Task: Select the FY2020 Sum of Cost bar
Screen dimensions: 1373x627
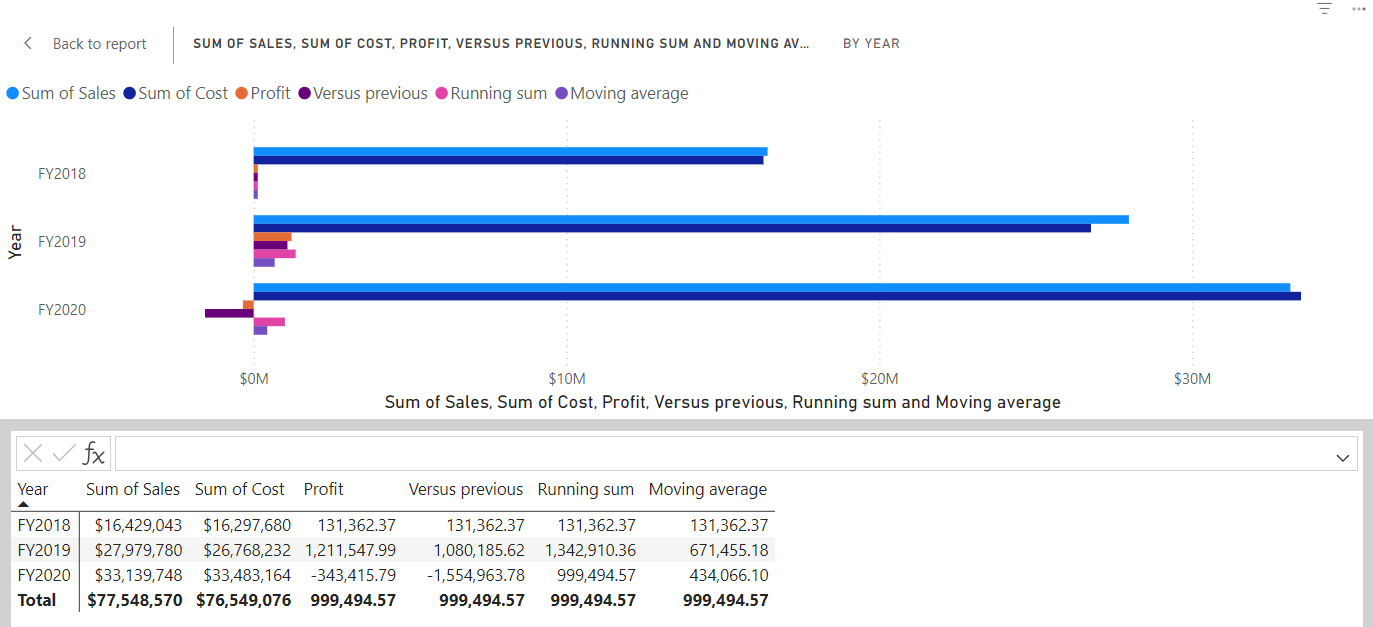Action: coord(777,296)
